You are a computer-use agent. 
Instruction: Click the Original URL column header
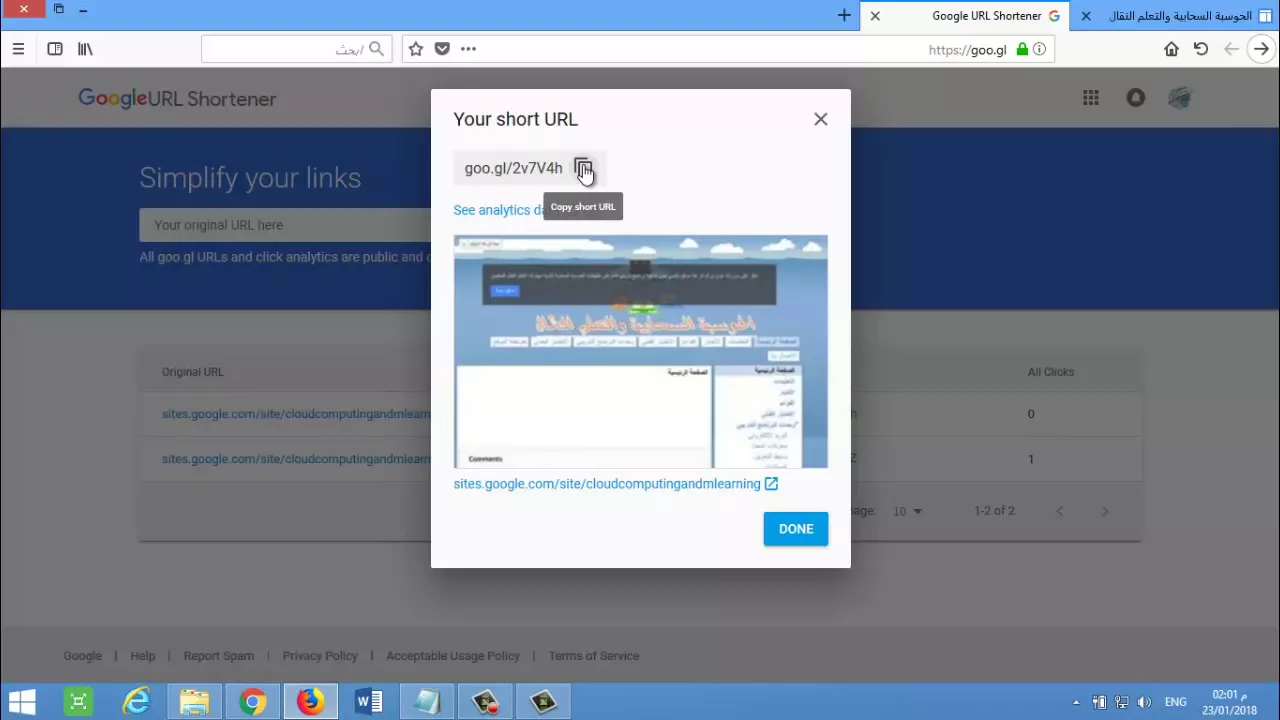(x=193, y=372)
